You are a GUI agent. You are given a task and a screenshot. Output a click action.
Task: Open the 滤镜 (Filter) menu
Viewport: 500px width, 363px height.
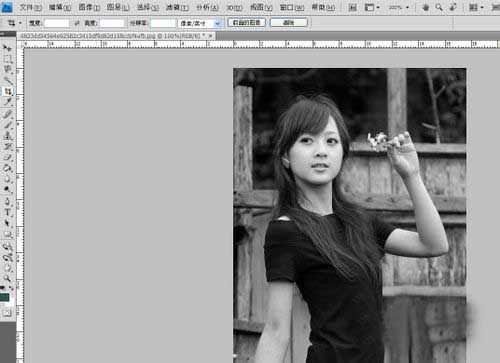pos(177,7)
